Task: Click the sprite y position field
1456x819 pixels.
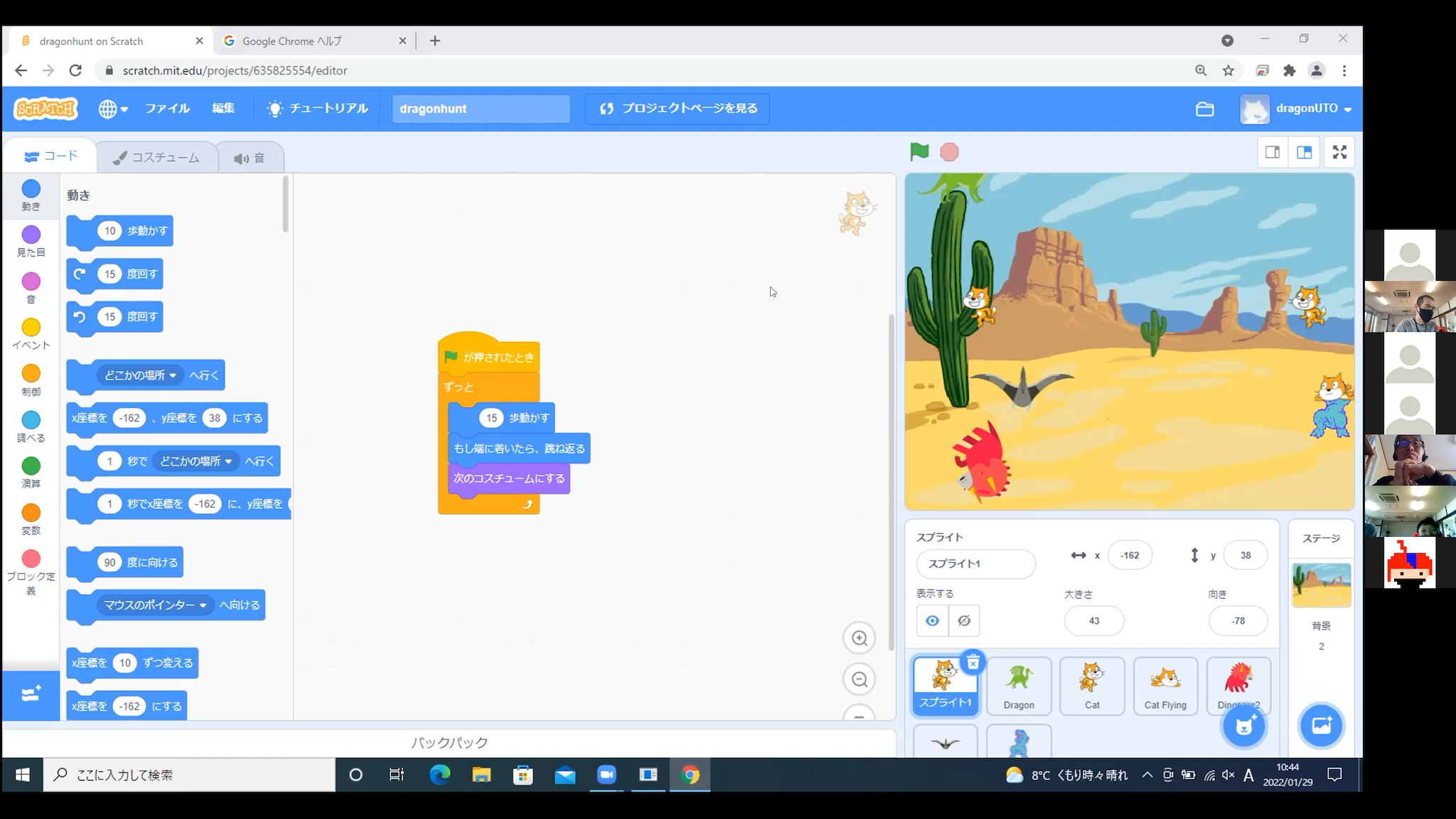Action: (1246, 555)
